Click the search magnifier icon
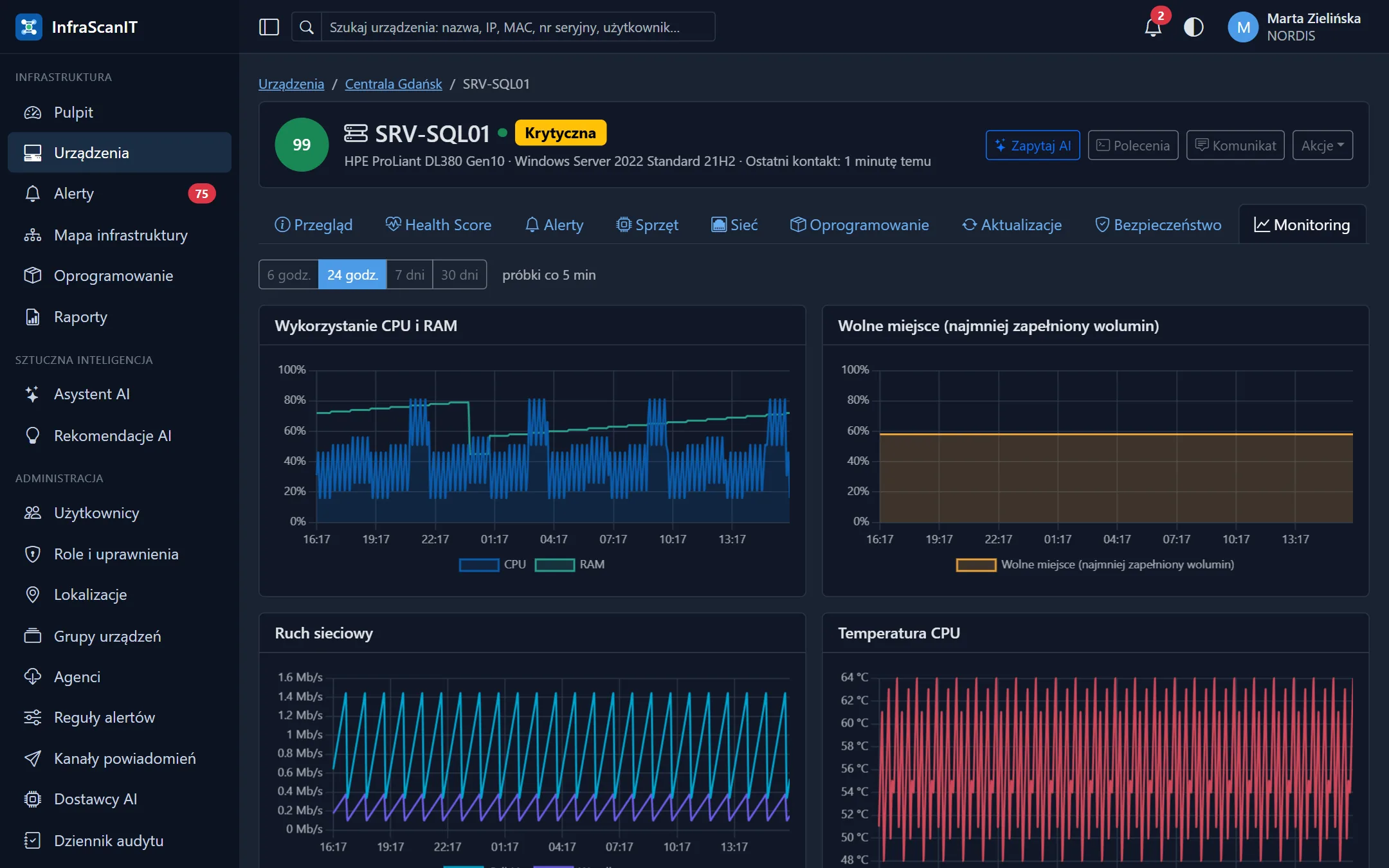 (x=307, y=27)
